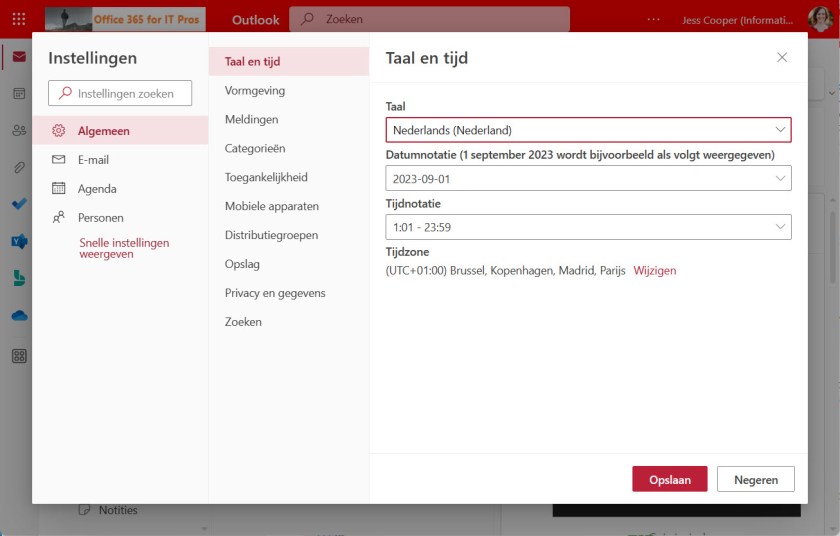Open the Zoeken settings section

pos(289,322)
